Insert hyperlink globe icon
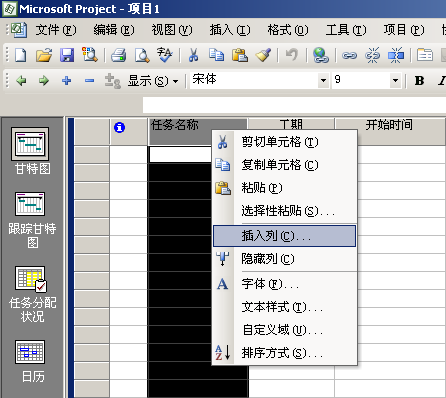Screen dimensions: 446x398 [x=321, y=55]
